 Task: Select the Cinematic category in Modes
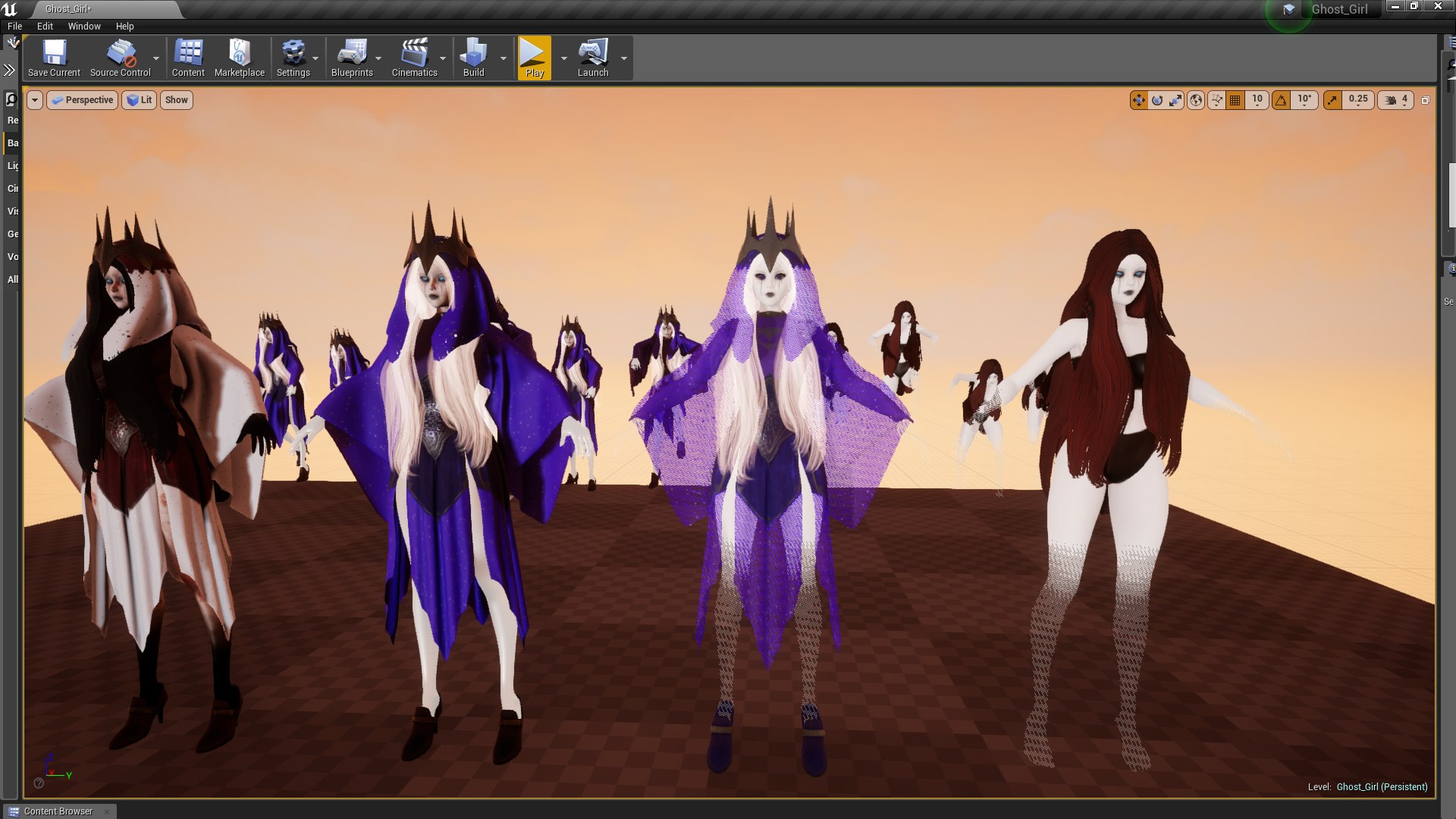tap(13, 189)
